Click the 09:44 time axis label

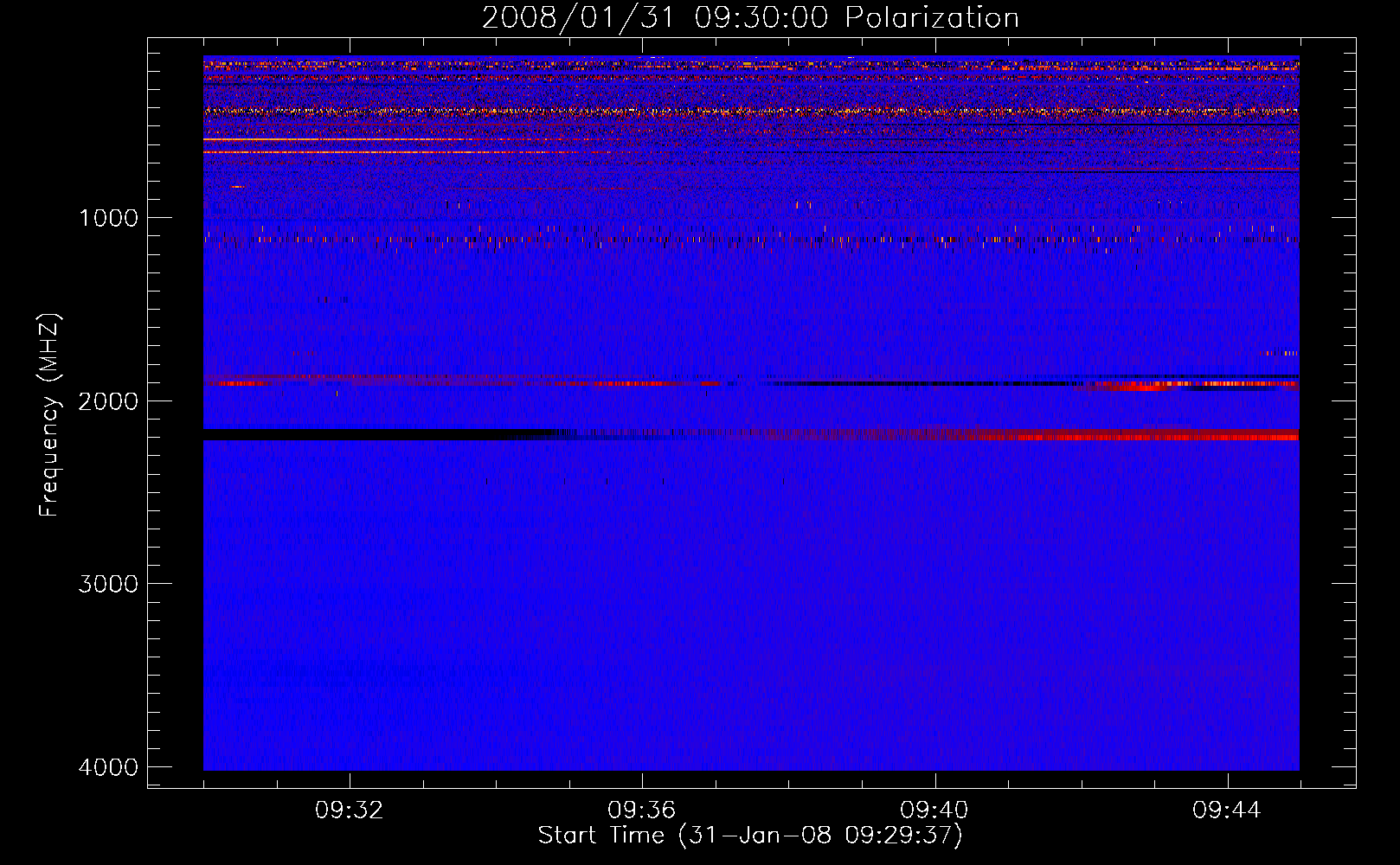point(1227,811)
